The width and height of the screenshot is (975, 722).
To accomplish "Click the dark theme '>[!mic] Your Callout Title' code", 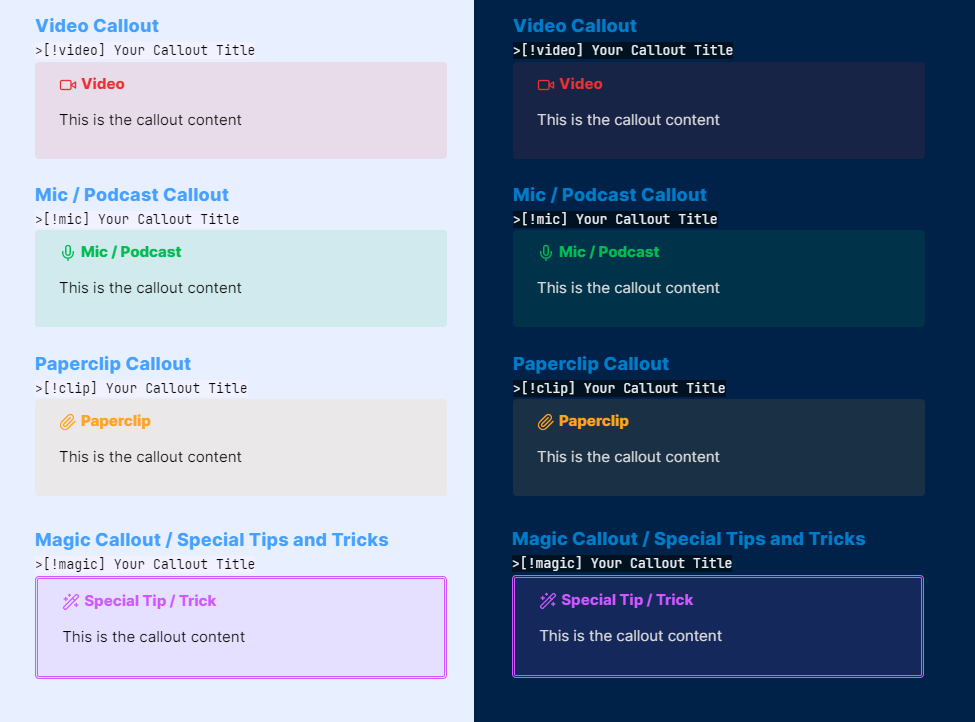I will click(615, 219).
